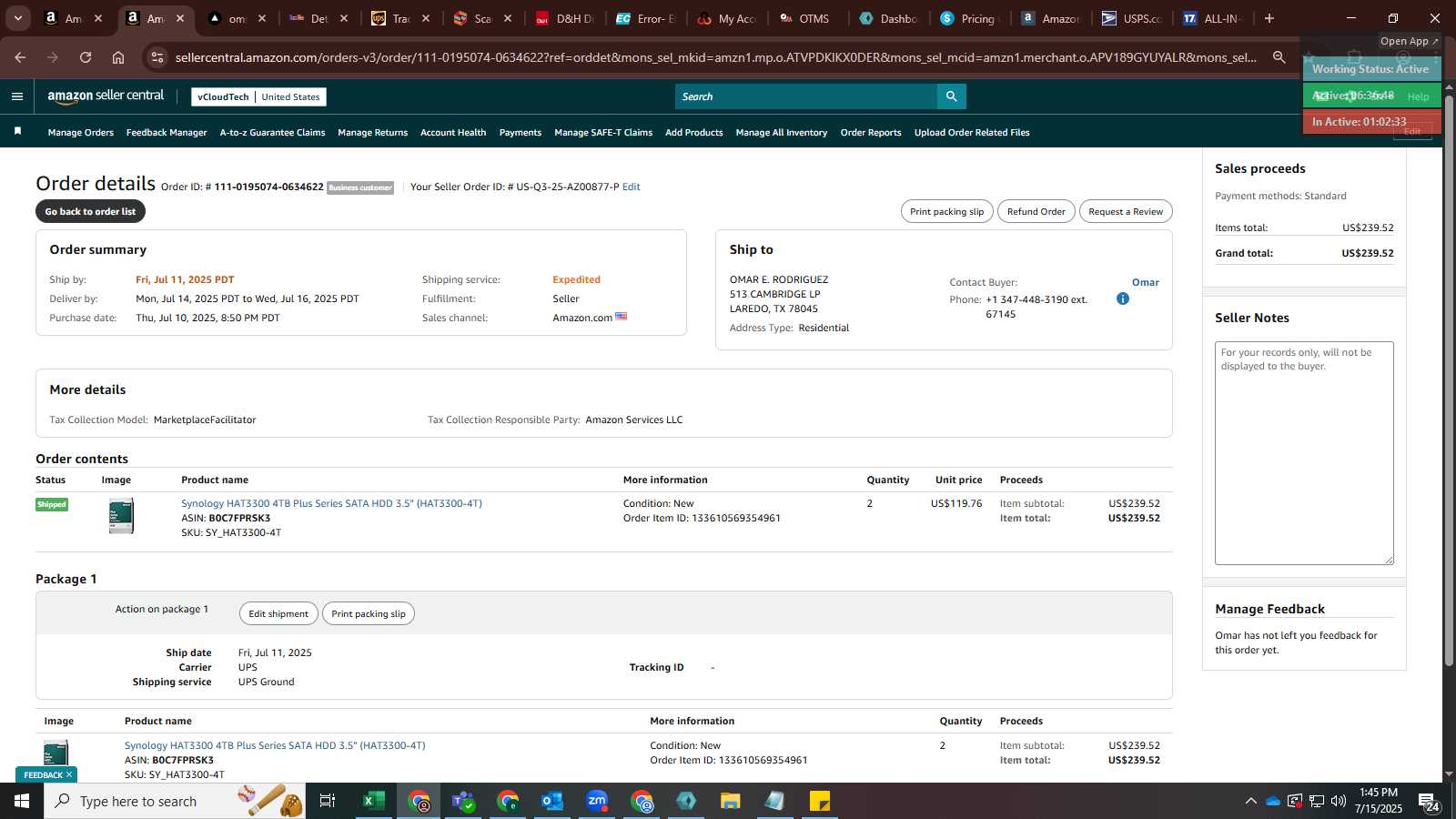Open Outlook from the taskbar
The width and height of the screenshot is (1456, 819).
tap(552, 801)
